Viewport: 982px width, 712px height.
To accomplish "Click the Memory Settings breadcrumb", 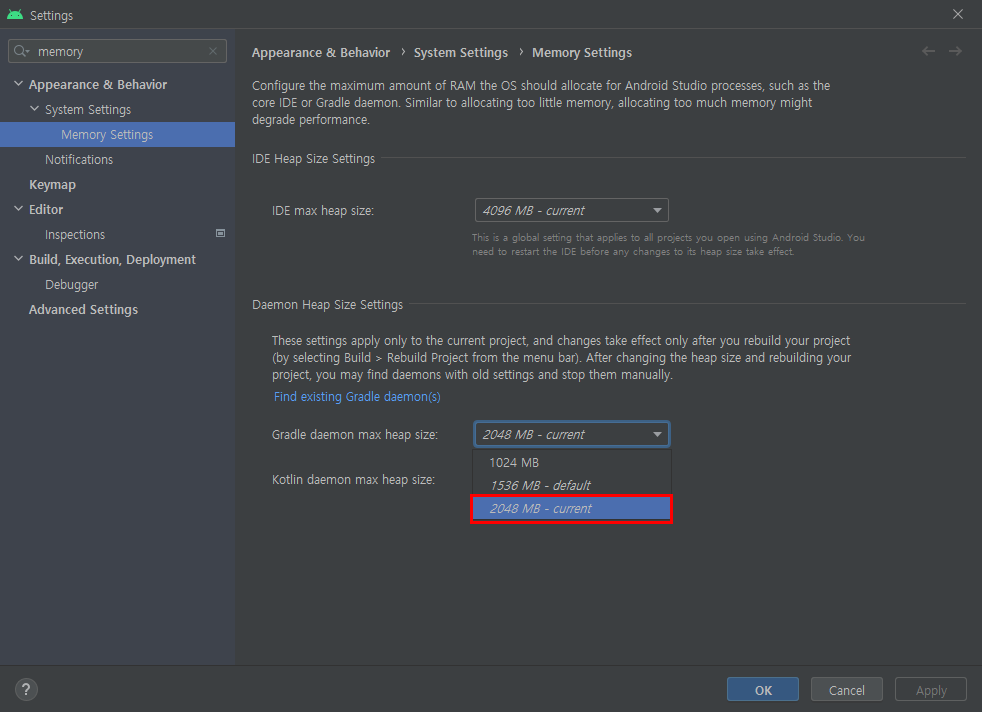I will pos(582,53).
